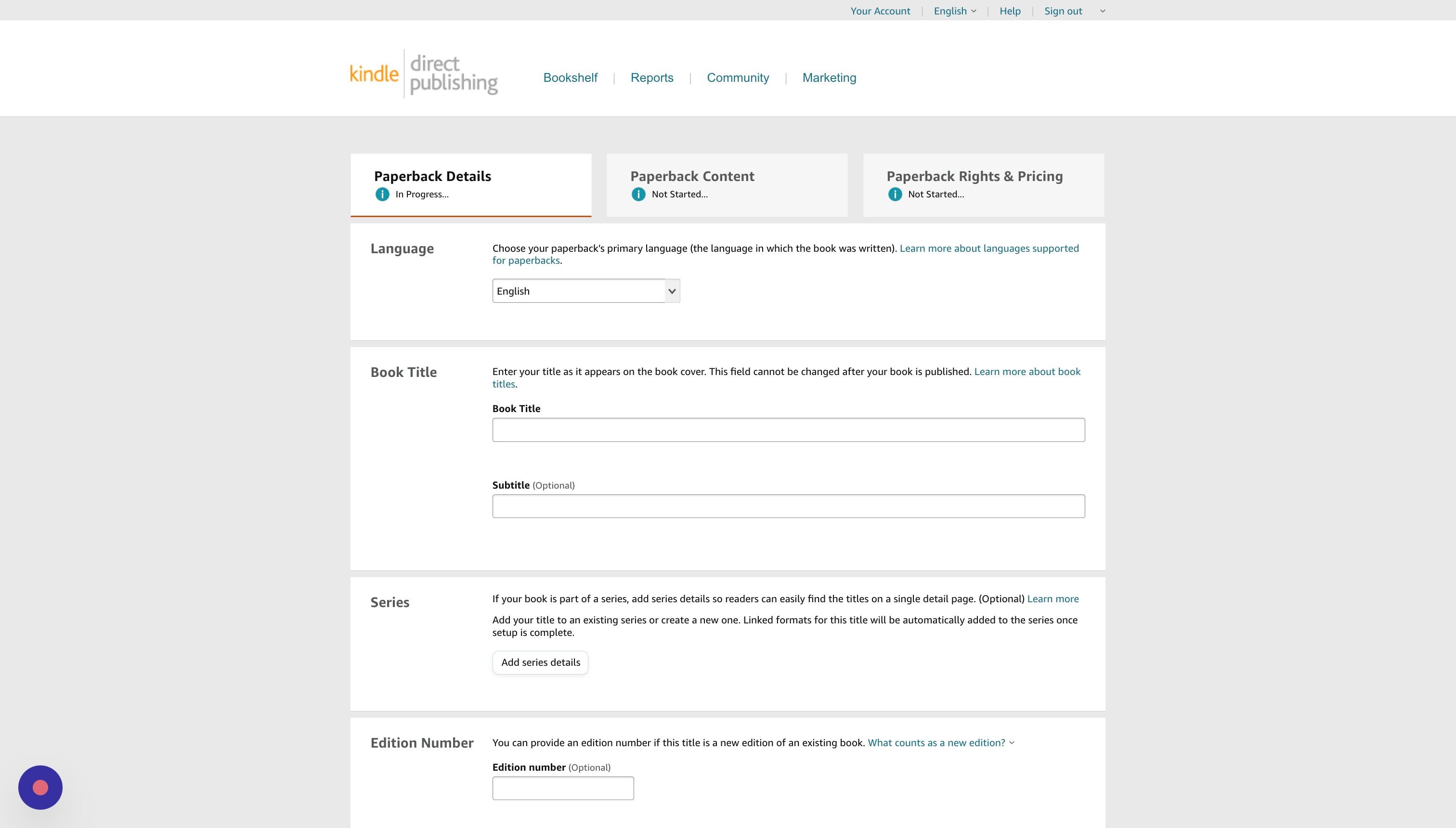Open the Your Account link
The width and height of the screenshot is (1456, 828).
coord(880,11)
